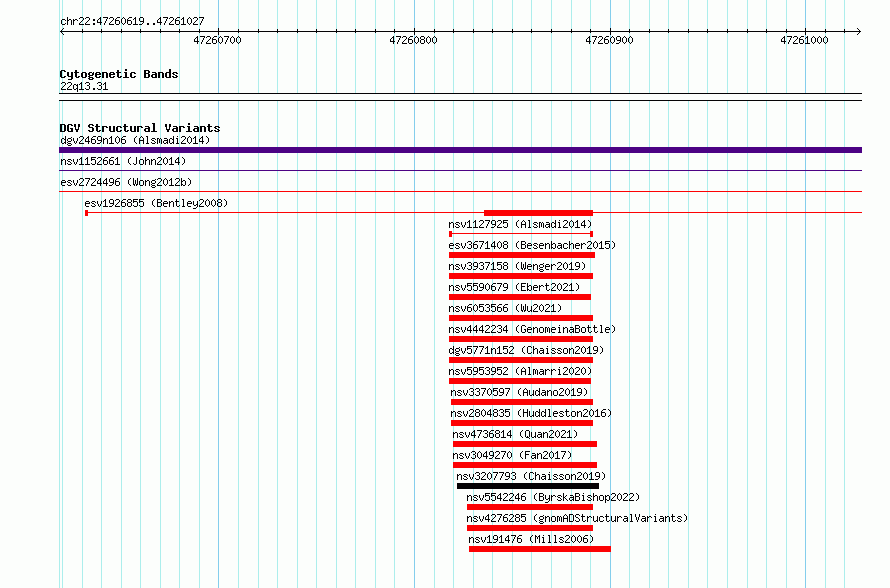Click the red bar under nsv3937158
Screen dimensions: 890x588
click(x=521, y=276)
